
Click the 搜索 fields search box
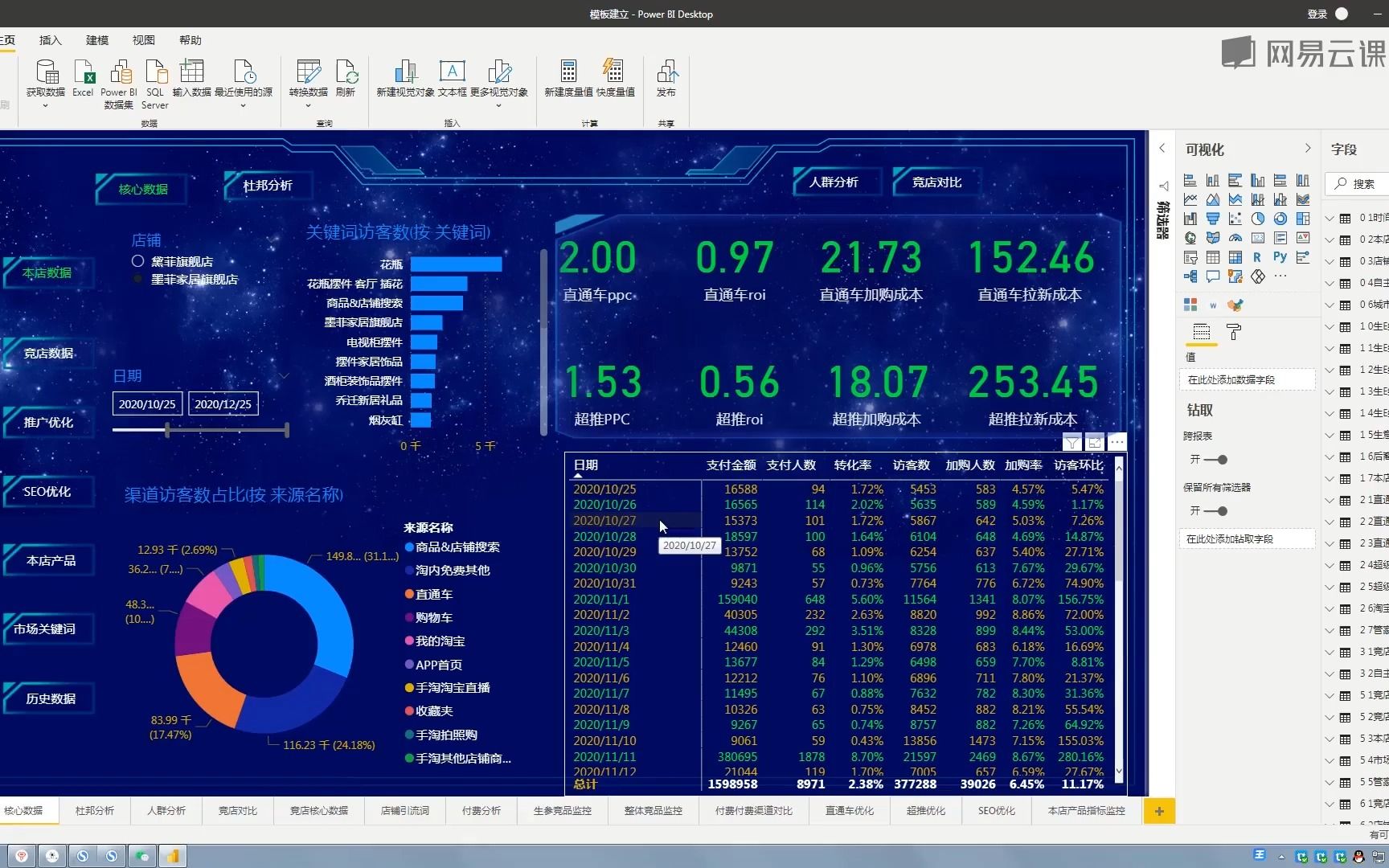tap(1358, 184)
